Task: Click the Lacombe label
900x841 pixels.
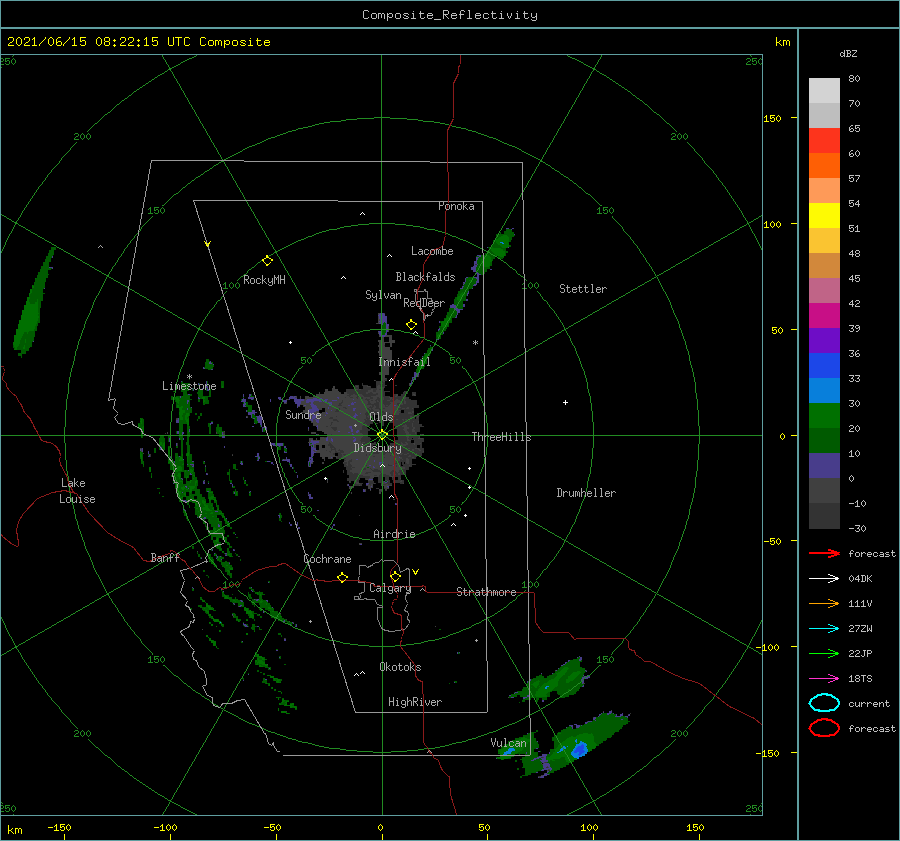Action: 432,251
